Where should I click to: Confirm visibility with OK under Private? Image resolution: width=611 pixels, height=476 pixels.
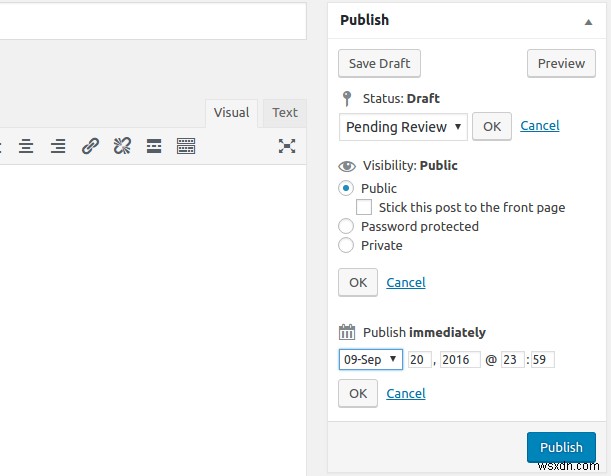pos(358,282)
